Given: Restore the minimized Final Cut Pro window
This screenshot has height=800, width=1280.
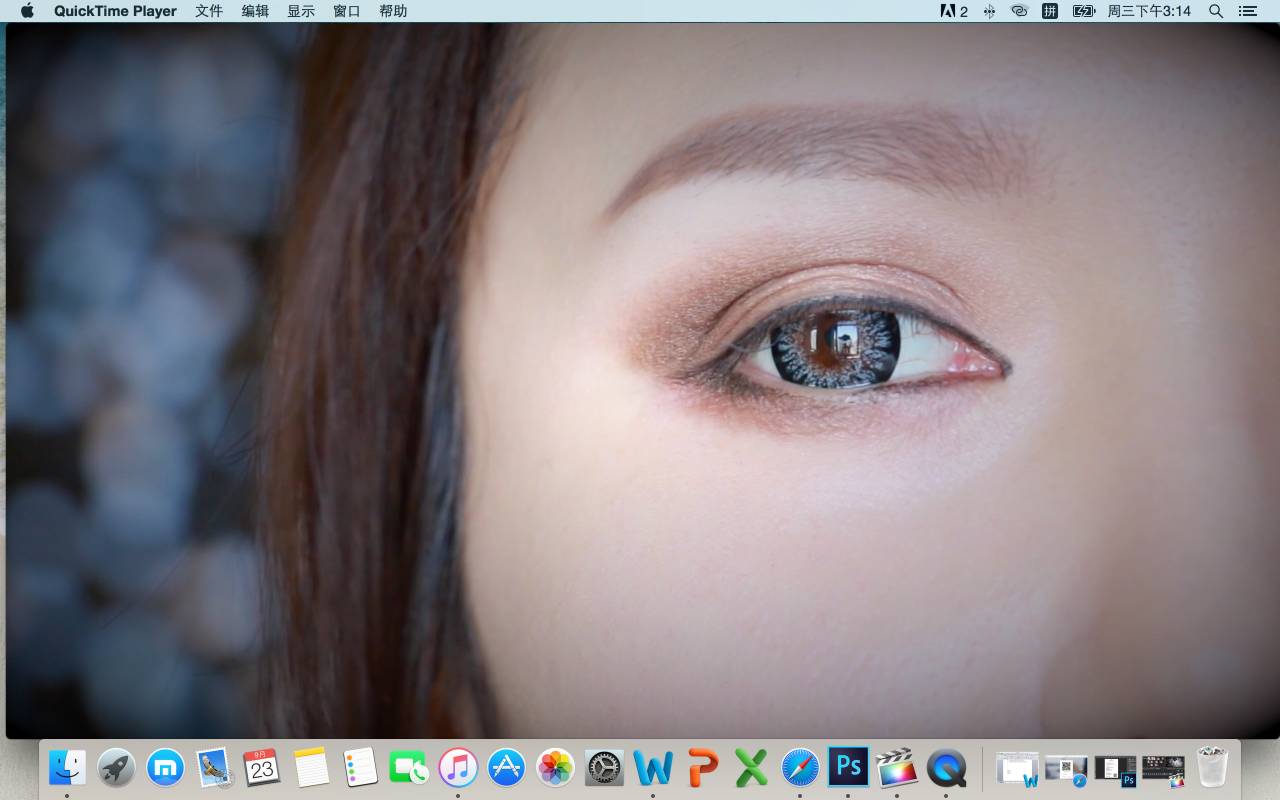Looking at the screenshot, I should [x=1164, y=769].
